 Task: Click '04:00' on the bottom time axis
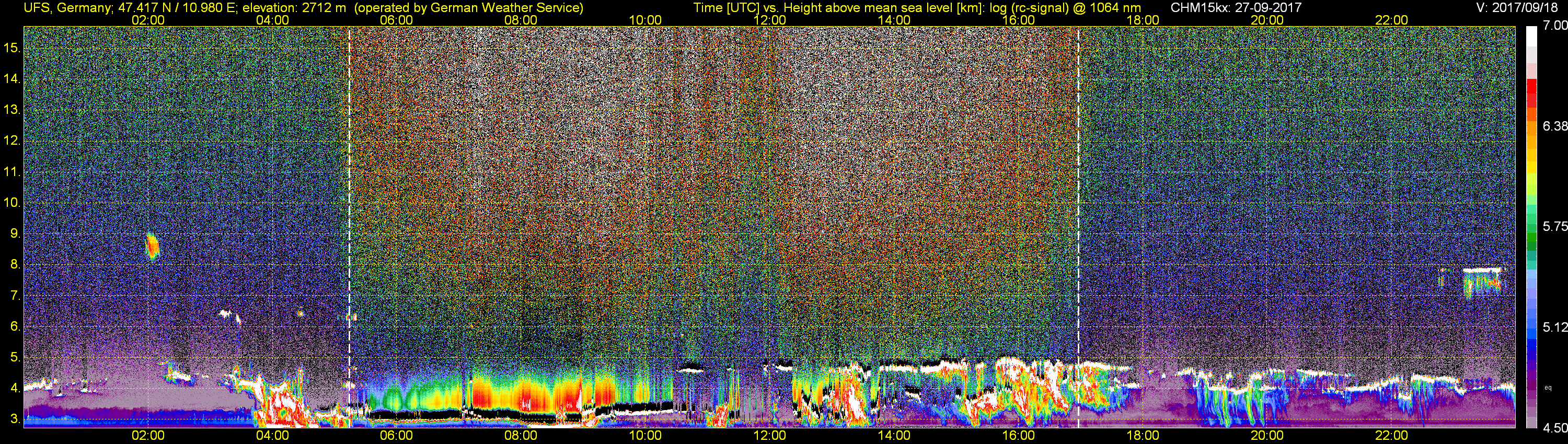pyautogui.click(x=272, y=436)
